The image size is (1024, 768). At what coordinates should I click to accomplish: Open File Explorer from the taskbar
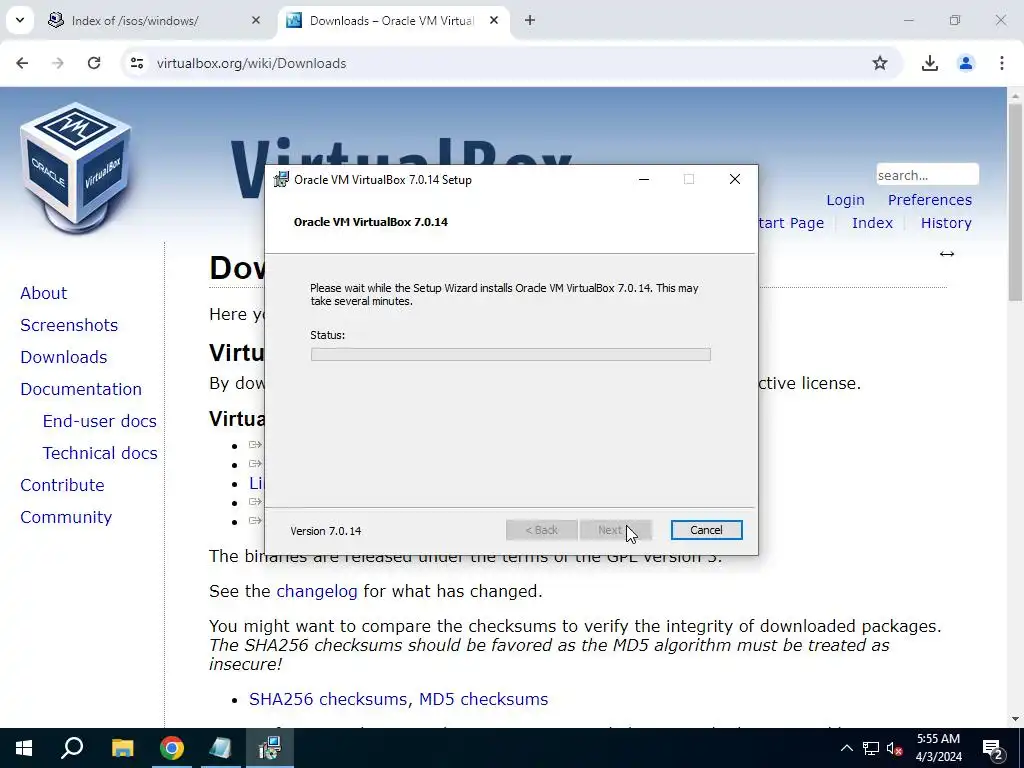pyautogui.click(x=122, y=748)
